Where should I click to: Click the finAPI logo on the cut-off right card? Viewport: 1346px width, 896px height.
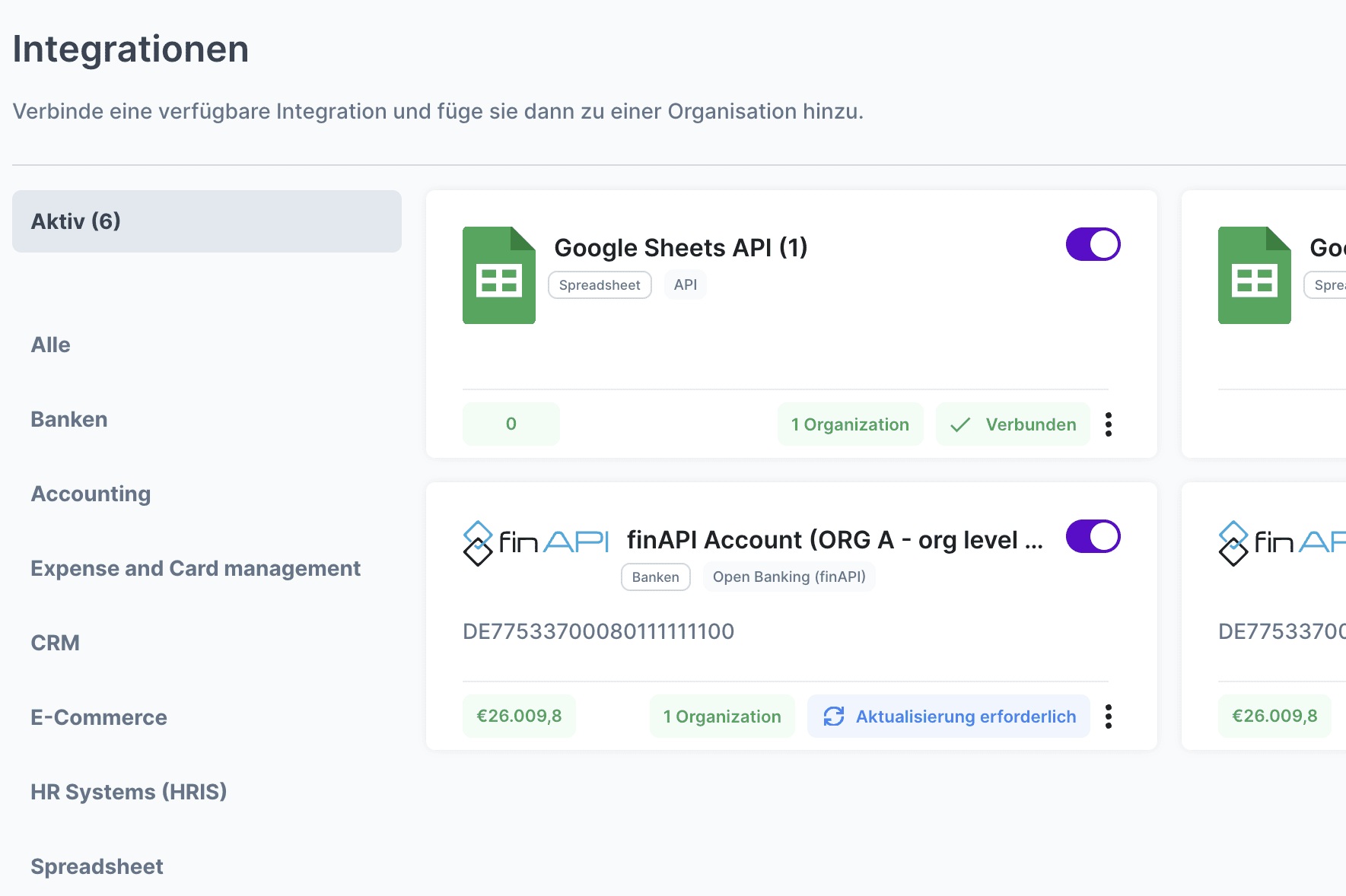coord(1281,542)
